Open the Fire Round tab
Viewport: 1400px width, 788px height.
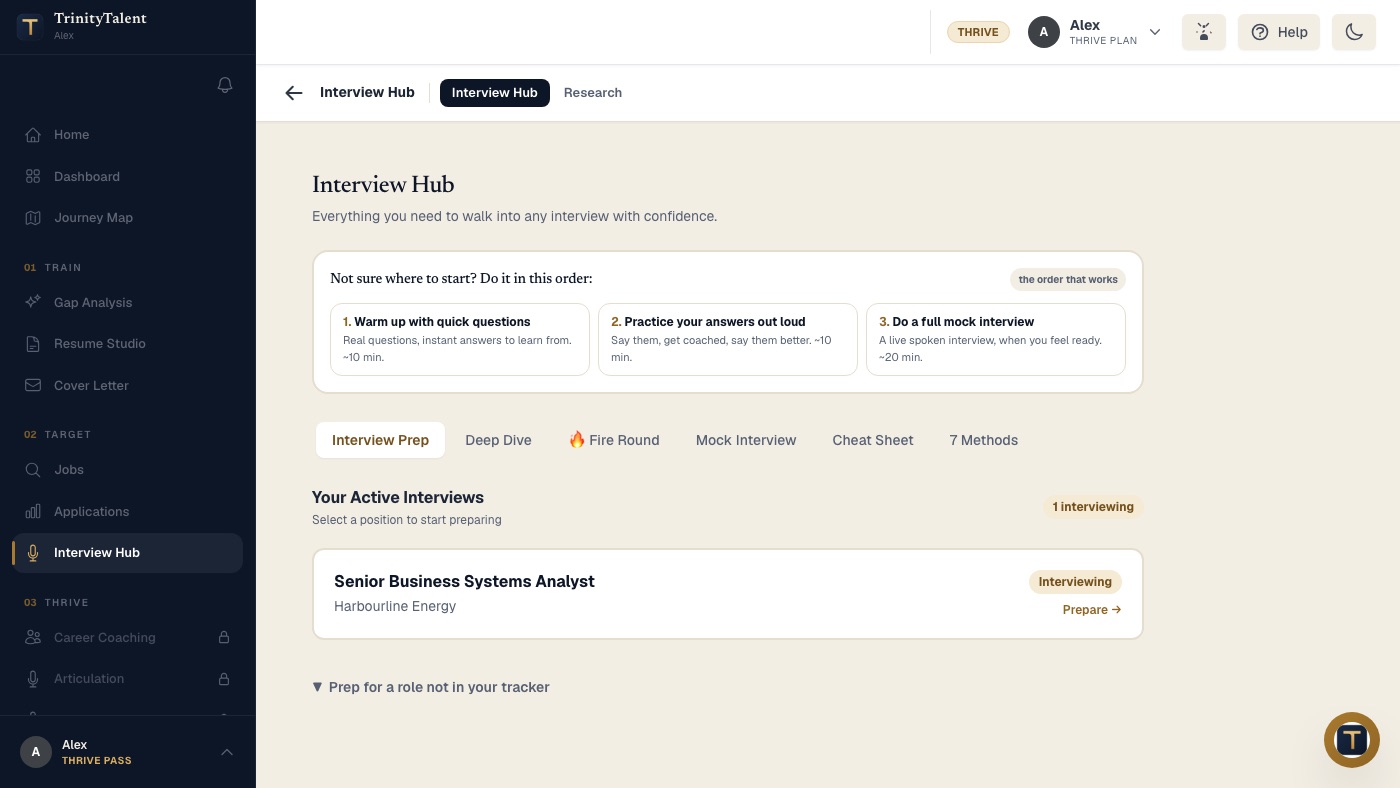(x=614, y=440)
